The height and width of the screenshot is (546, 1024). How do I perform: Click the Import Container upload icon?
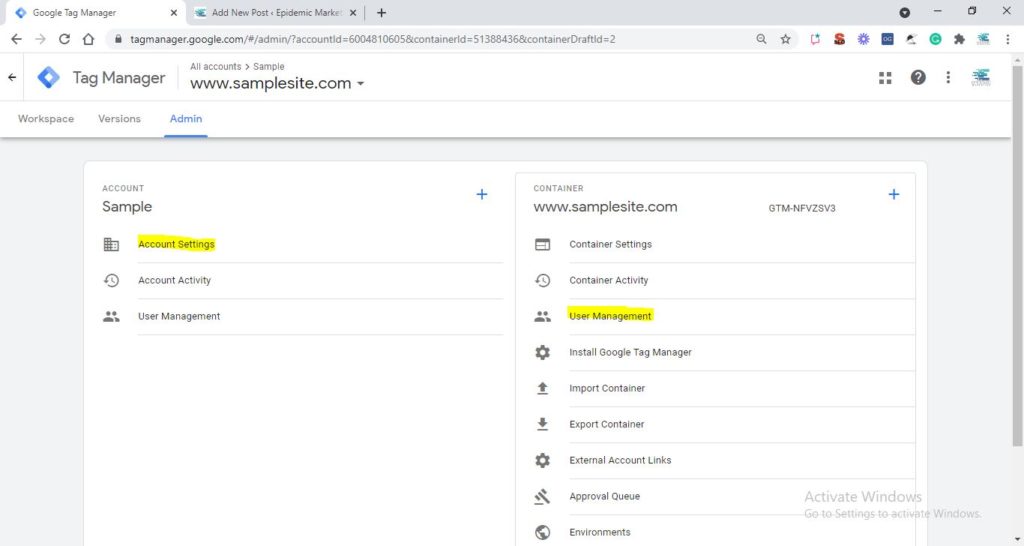pyautogui.click(x=542, y=389)
